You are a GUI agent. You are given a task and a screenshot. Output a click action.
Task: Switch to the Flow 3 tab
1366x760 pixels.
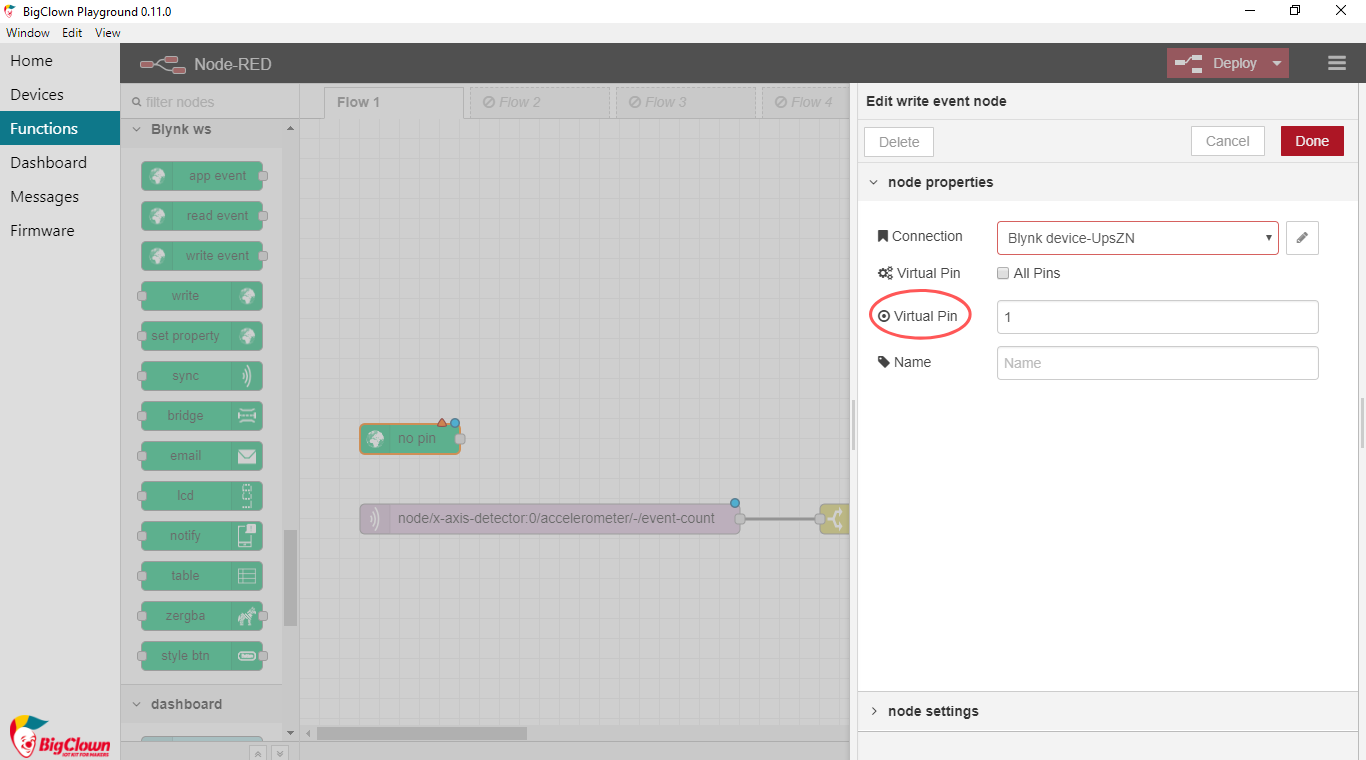[686, 102]
